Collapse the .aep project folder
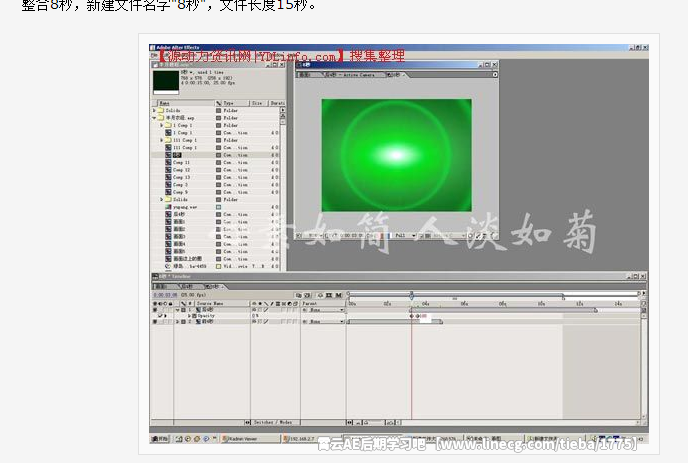Screen dimensions: 688x463 pos(154,118)
